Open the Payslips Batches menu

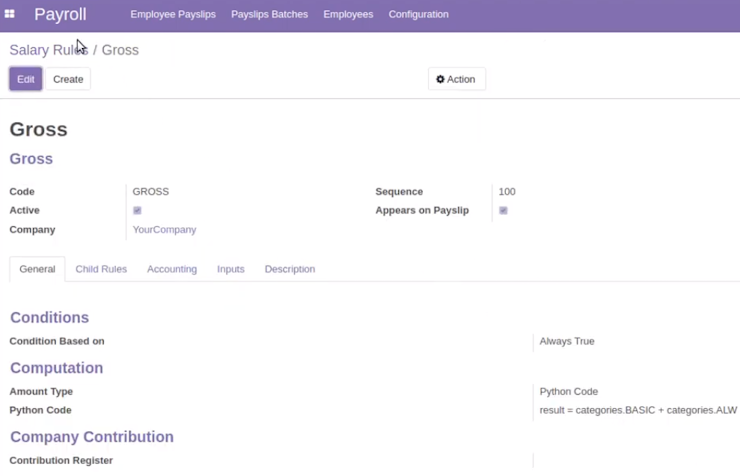269,14
